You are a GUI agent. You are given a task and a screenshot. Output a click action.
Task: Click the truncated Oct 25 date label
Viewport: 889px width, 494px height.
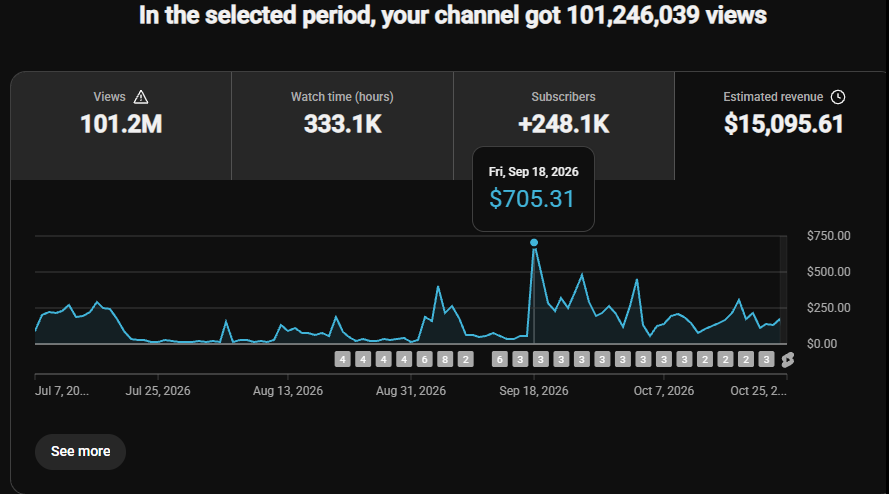pyautogui.click(x=758, y=391)
